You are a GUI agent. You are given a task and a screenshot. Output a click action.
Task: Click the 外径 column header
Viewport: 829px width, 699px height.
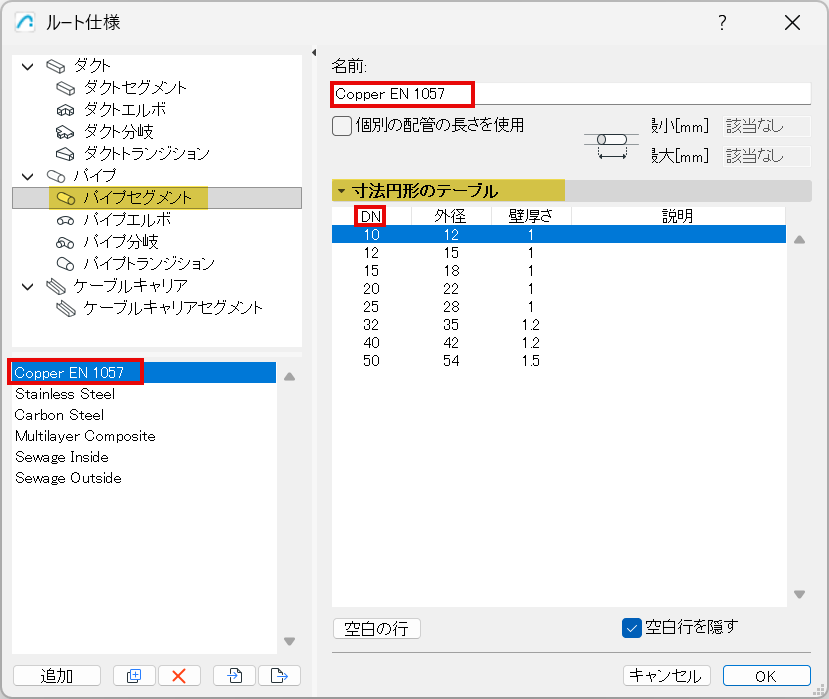451,216
